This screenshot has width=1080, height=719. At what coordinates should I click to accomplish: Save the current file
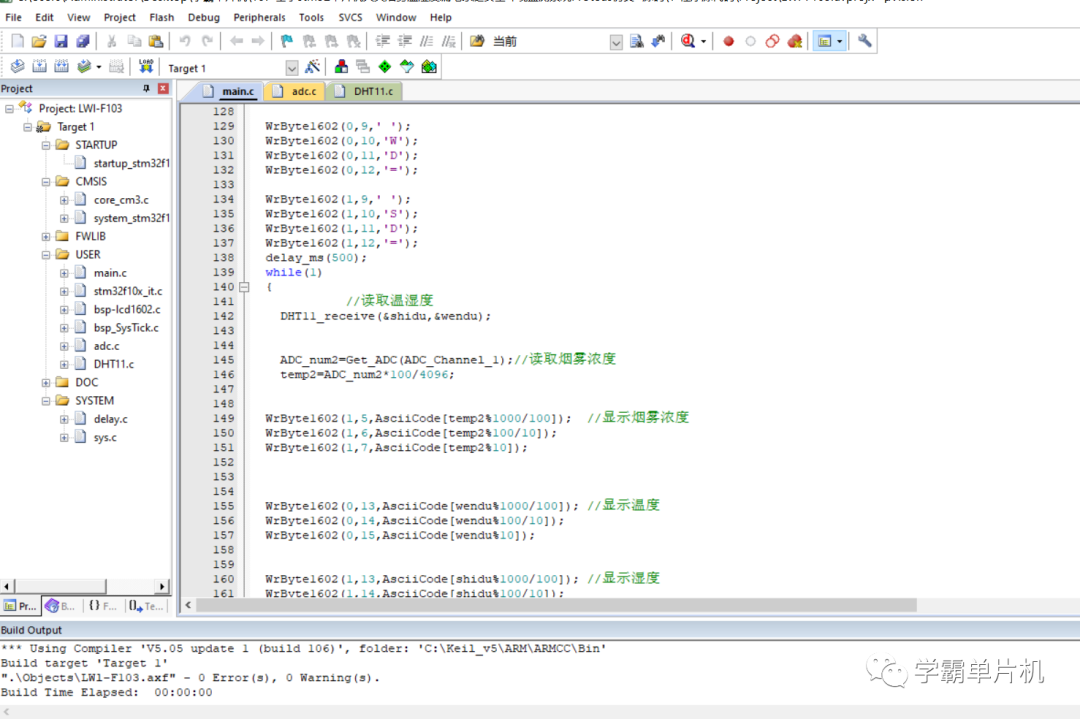61,41
